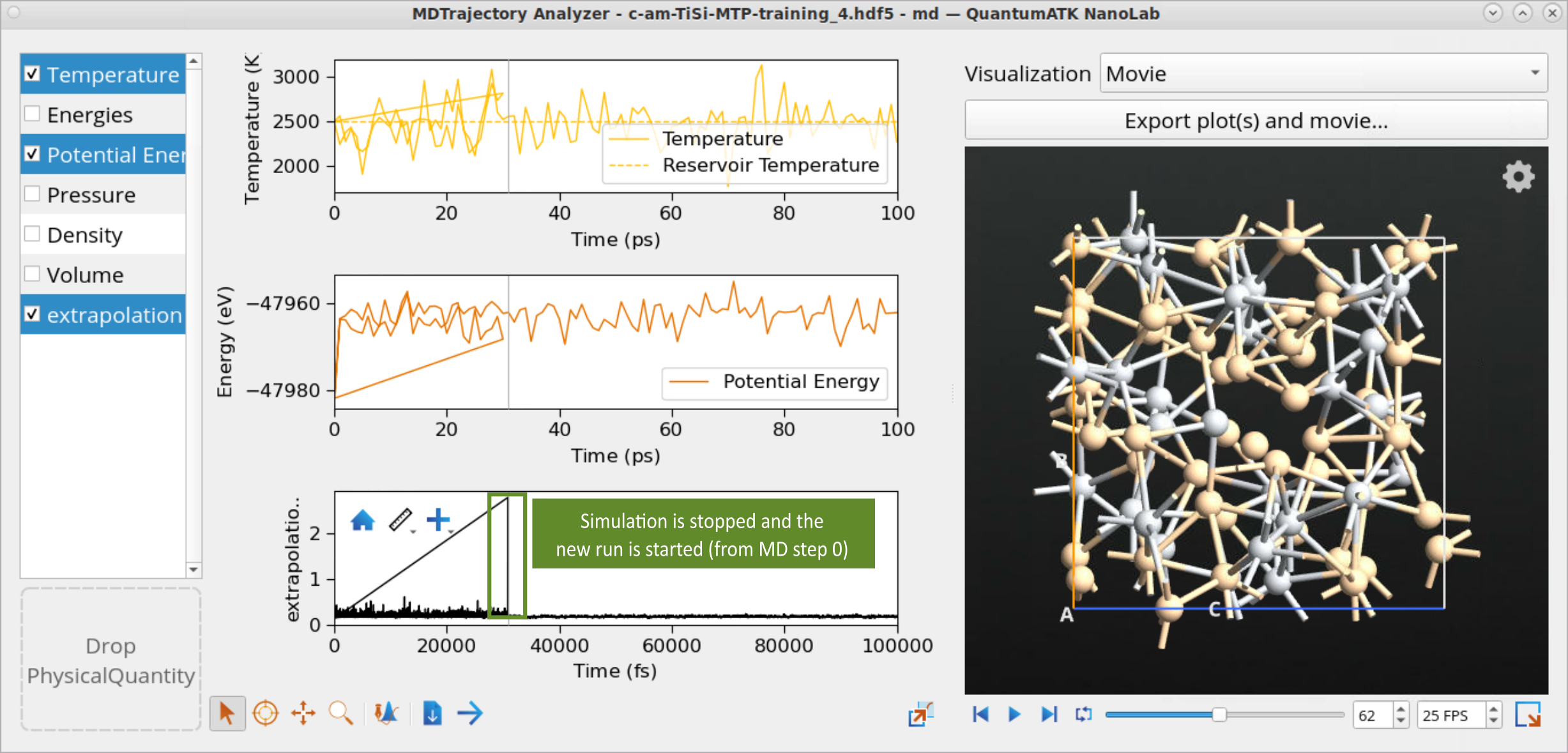
Task: Uncheck the Potential Energy checkbox
Action: (x=32, y=154)
